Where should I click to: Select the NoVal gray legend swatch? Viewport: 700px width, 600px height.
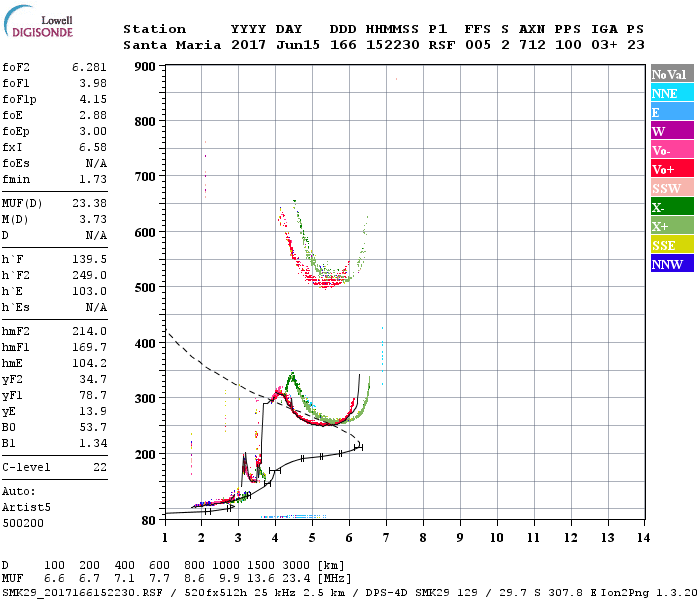672,74
